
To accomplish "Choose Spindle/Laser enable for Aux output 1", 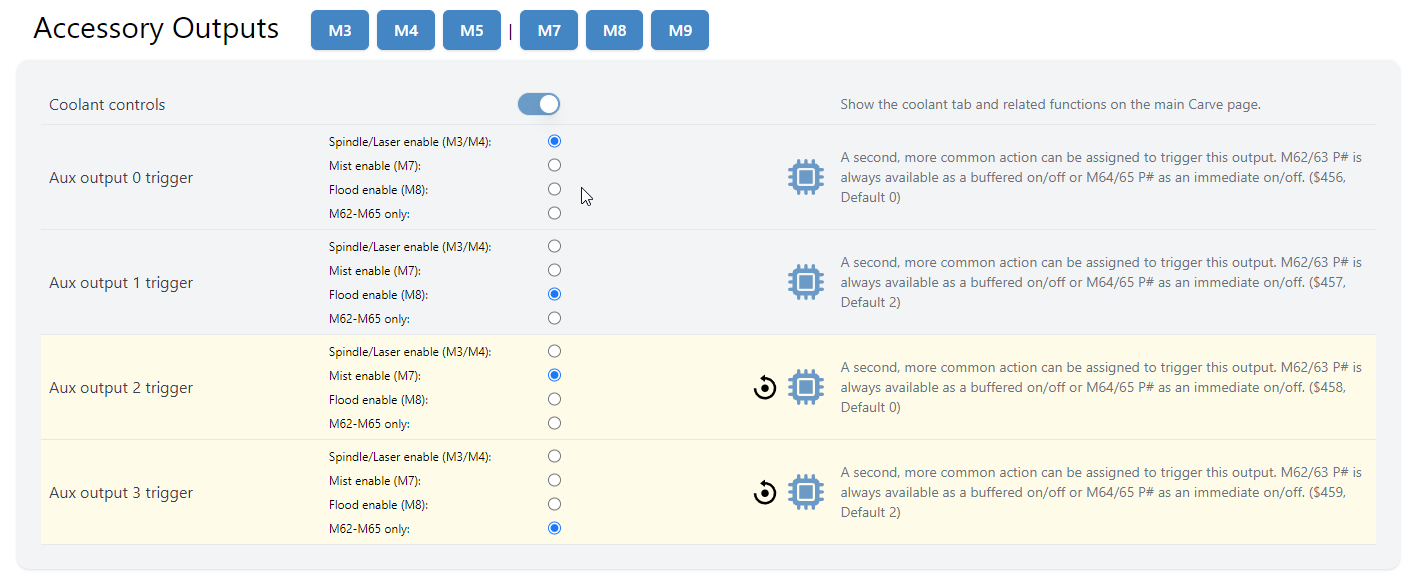I will (x=555, y=246).
